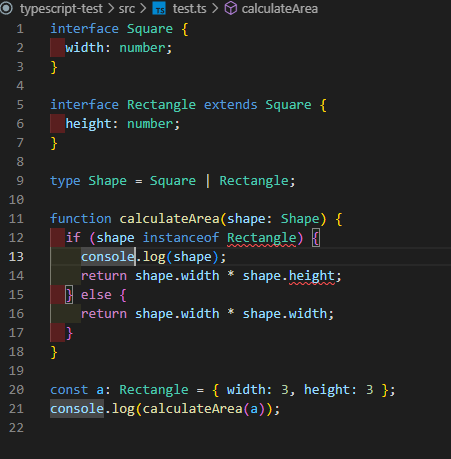Click the 'function' keyword on line 11
The image size is (451, 459).
(x=81, y=219)
